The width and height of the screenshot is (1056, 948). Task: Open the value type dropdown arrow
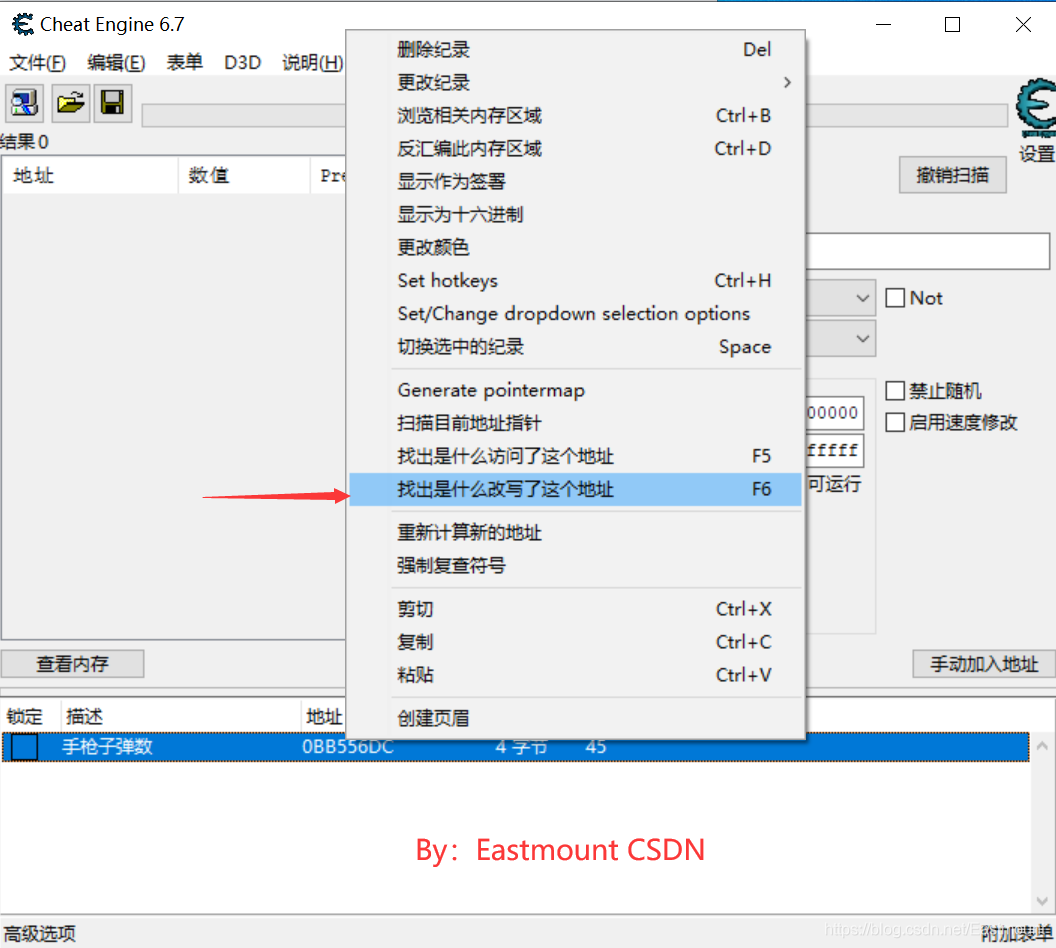(x=862, y=338)
